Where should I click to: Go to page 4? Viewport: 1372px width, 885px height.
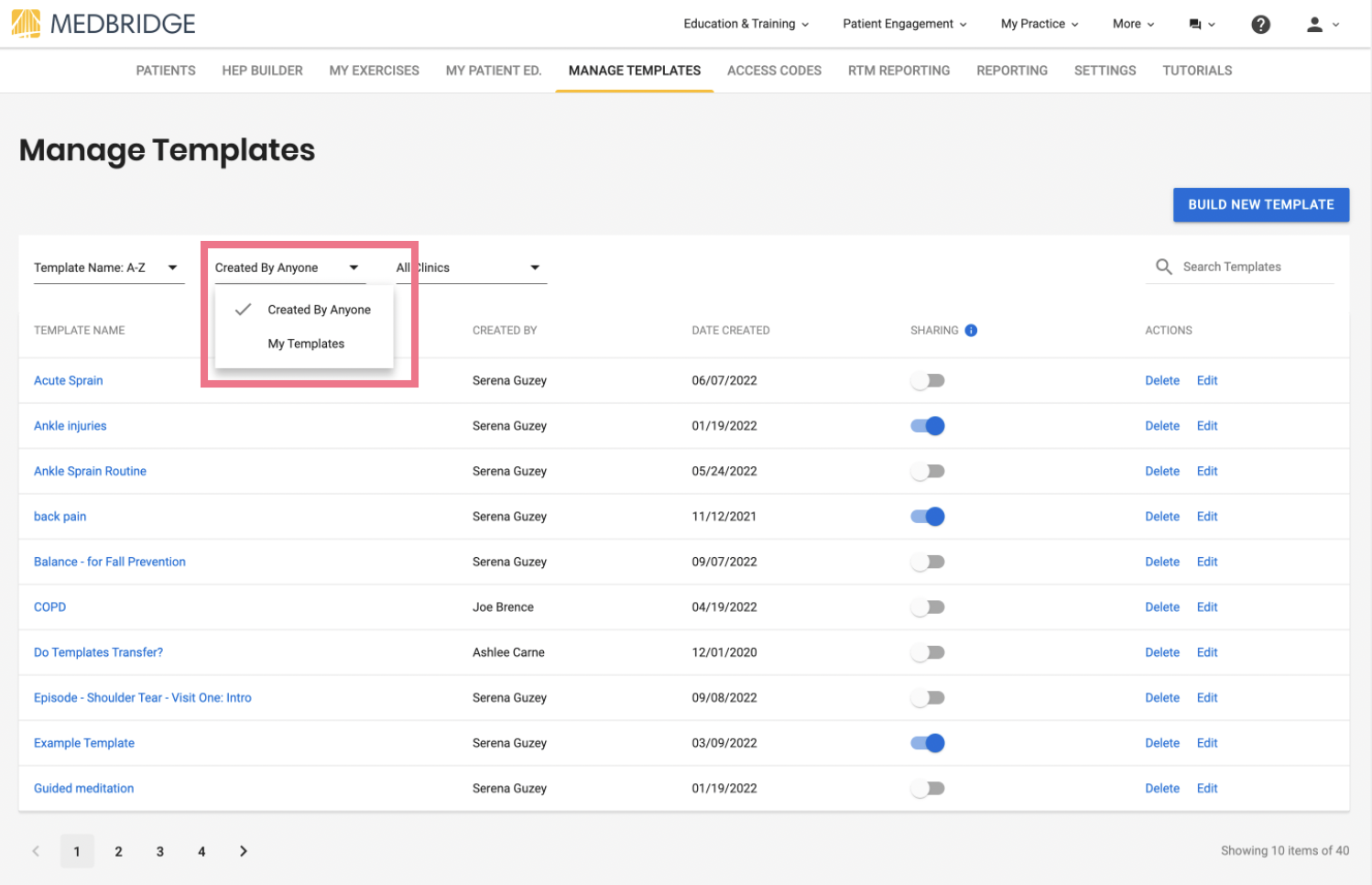pyautogui.click(x=201, y=851)
